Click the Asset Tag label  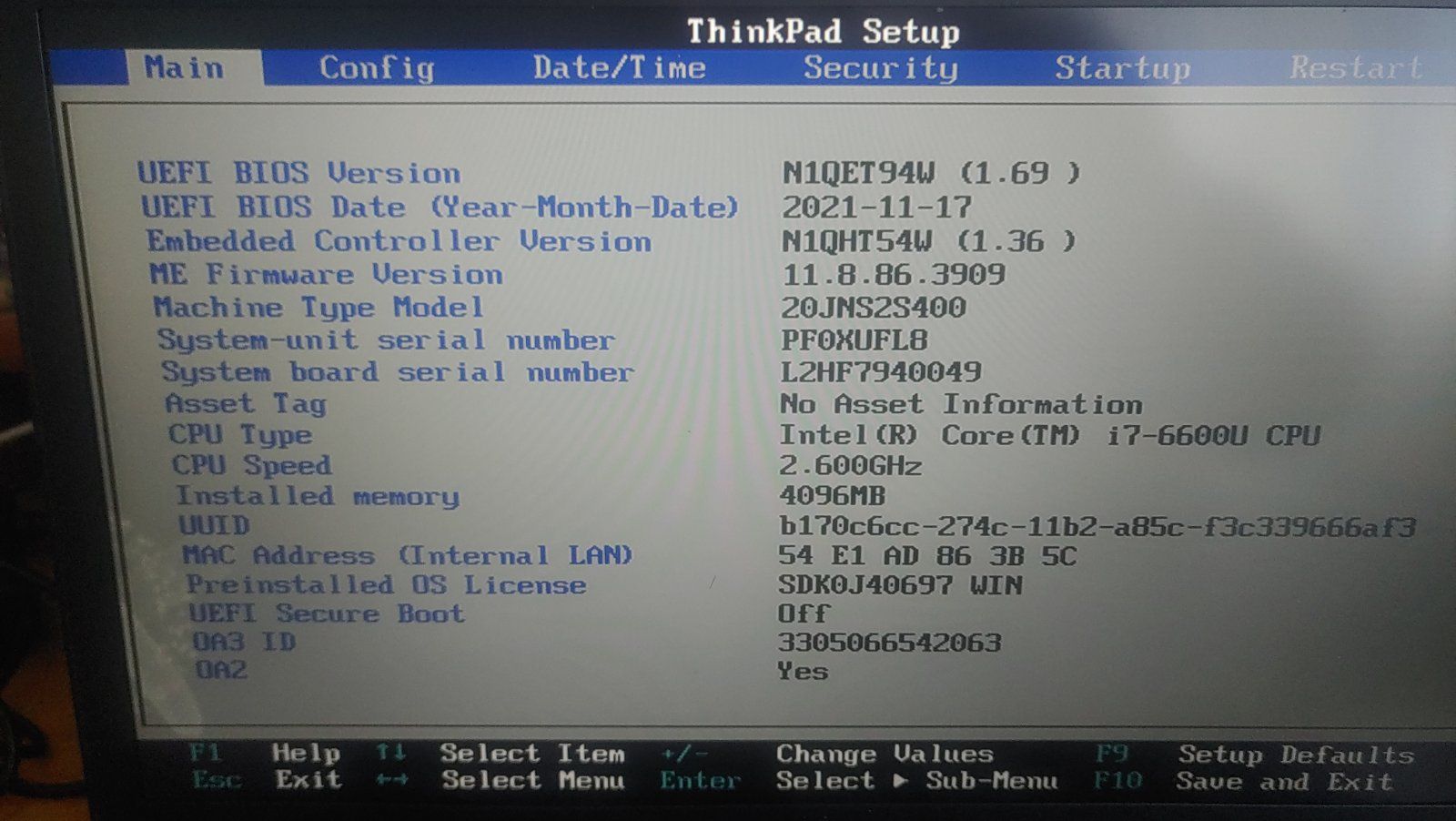pos(245,404)
